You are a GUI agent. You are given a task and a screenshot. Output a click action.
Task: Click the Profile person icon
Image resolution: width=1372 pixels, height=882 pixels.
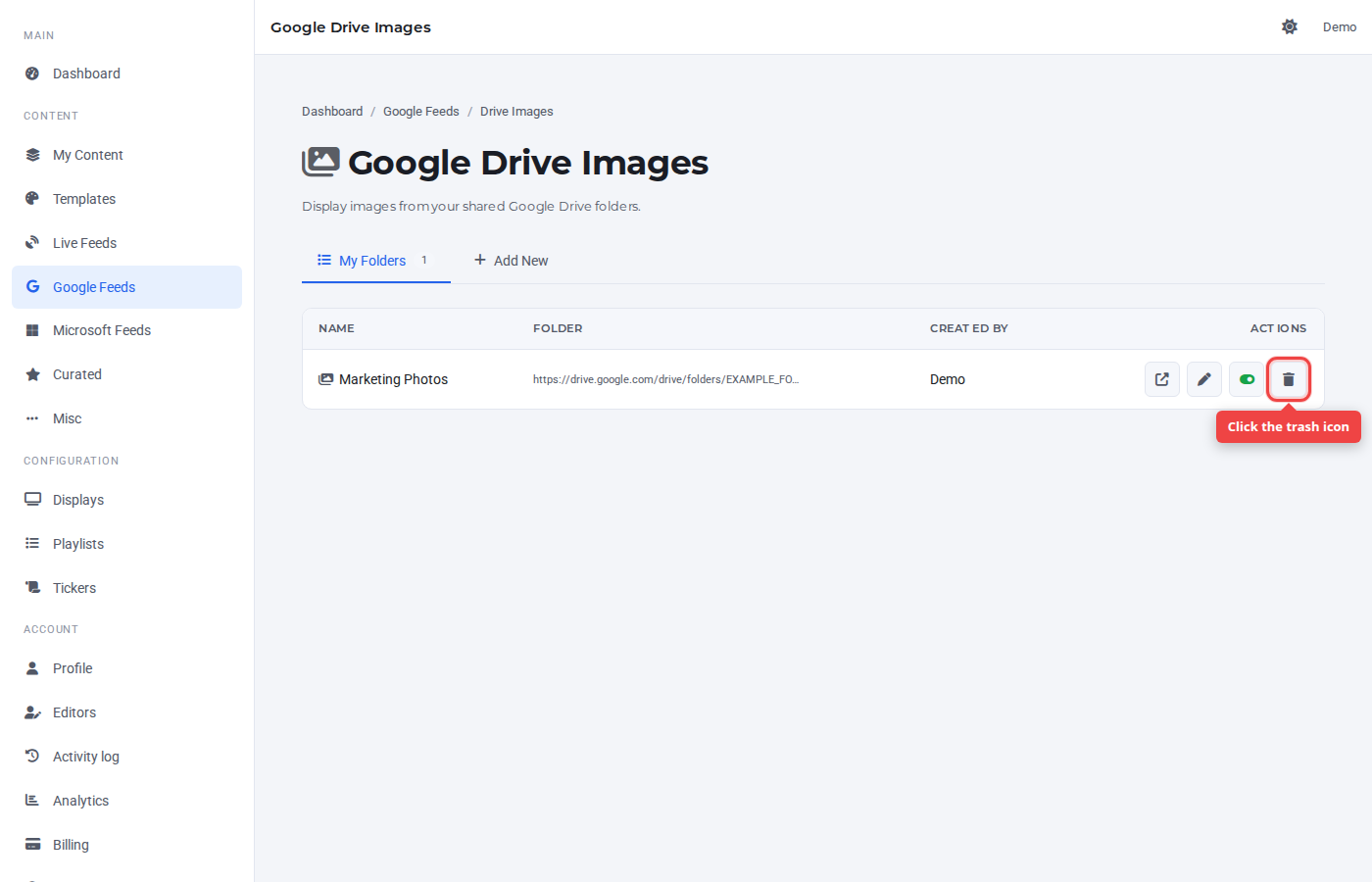tap(32, 668)
